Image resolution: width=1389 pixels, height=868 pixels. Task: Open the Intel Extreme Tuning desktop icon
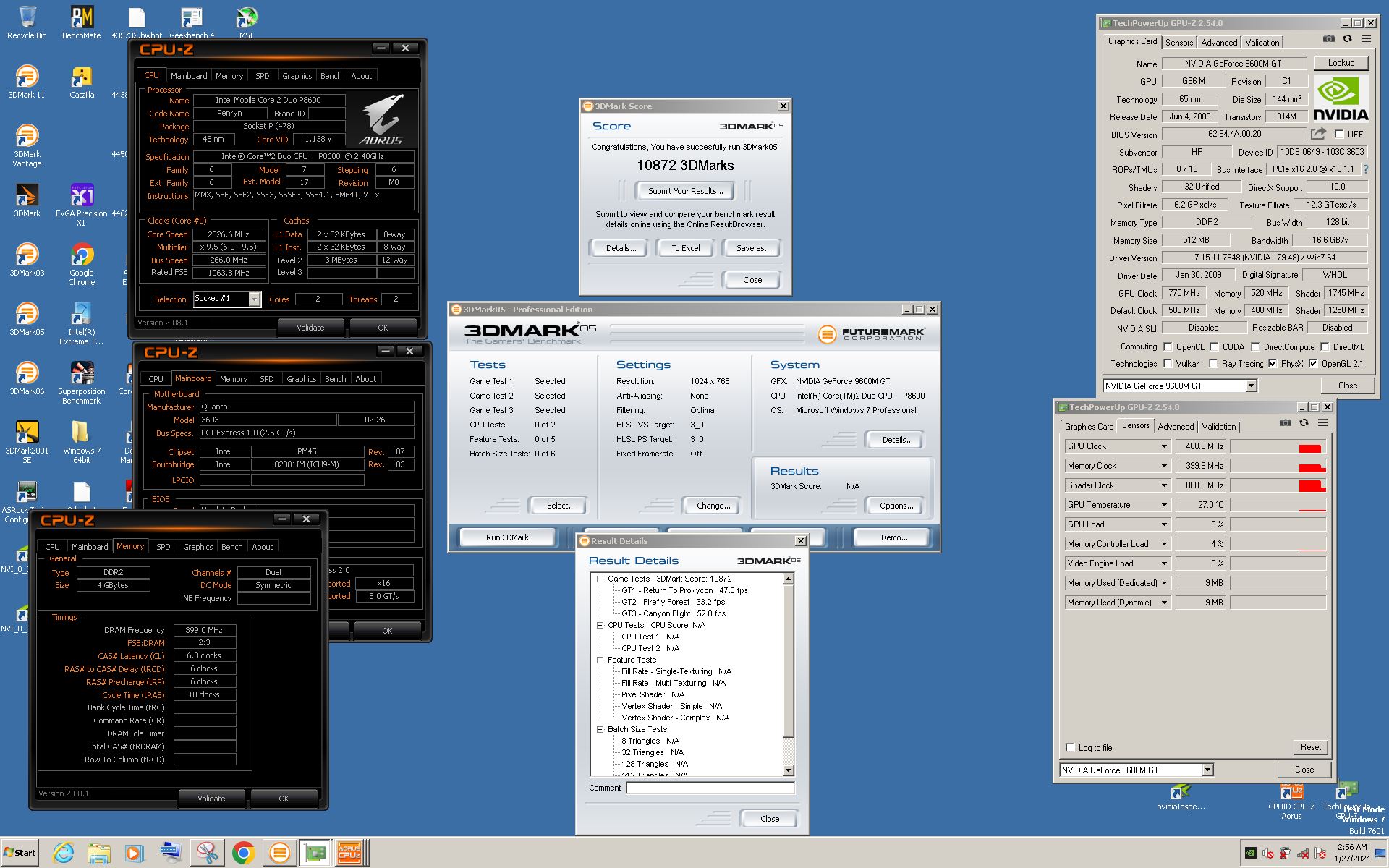pos(82,323)
